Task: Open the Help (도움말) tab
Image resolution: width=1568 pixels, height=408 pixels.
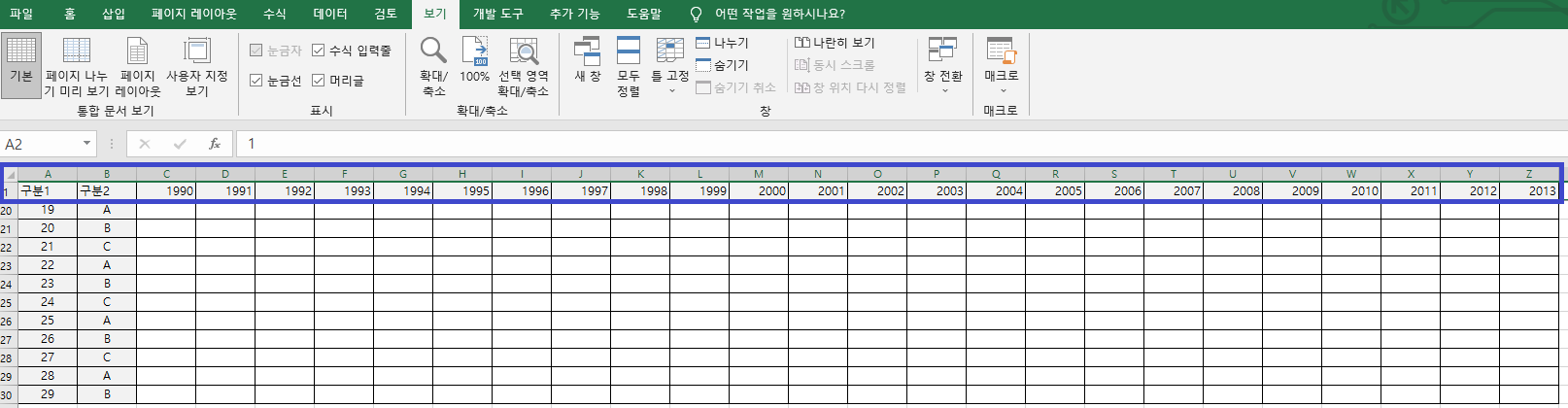Action: tap(644, 14)
